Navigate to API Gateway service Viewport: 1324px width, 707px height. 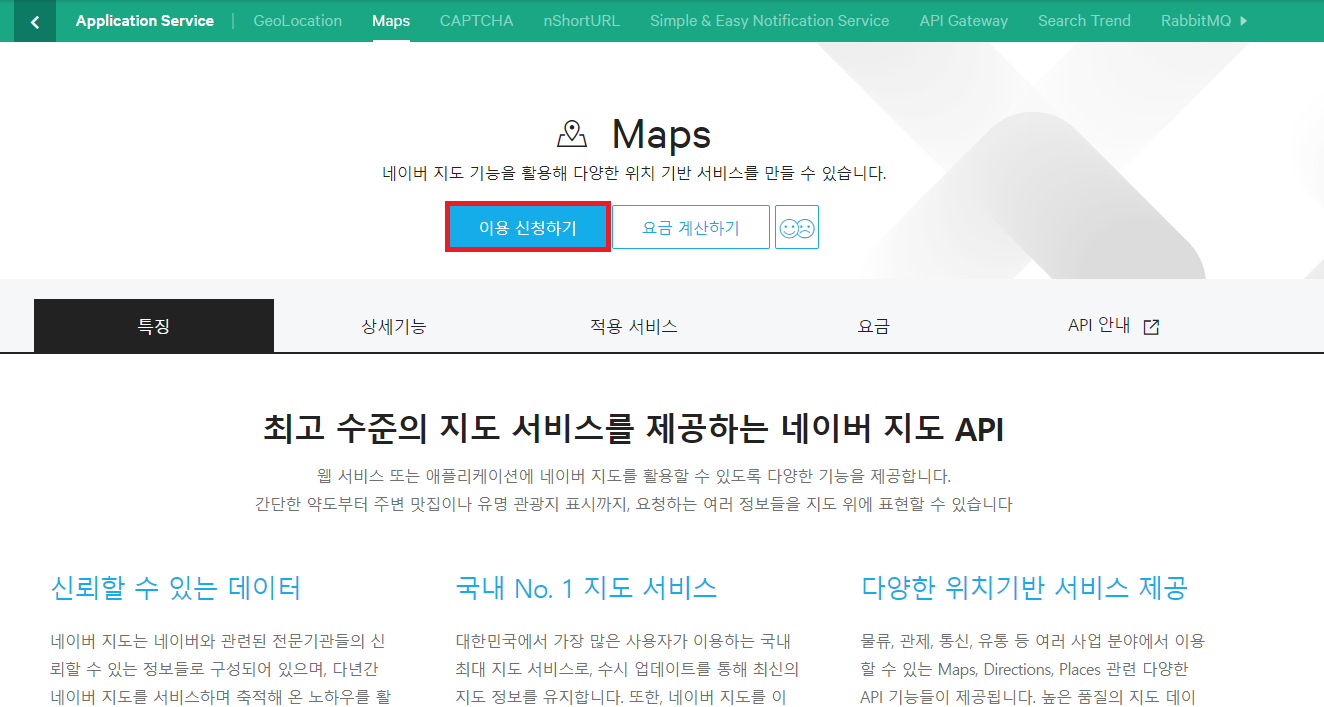point(964,21)
